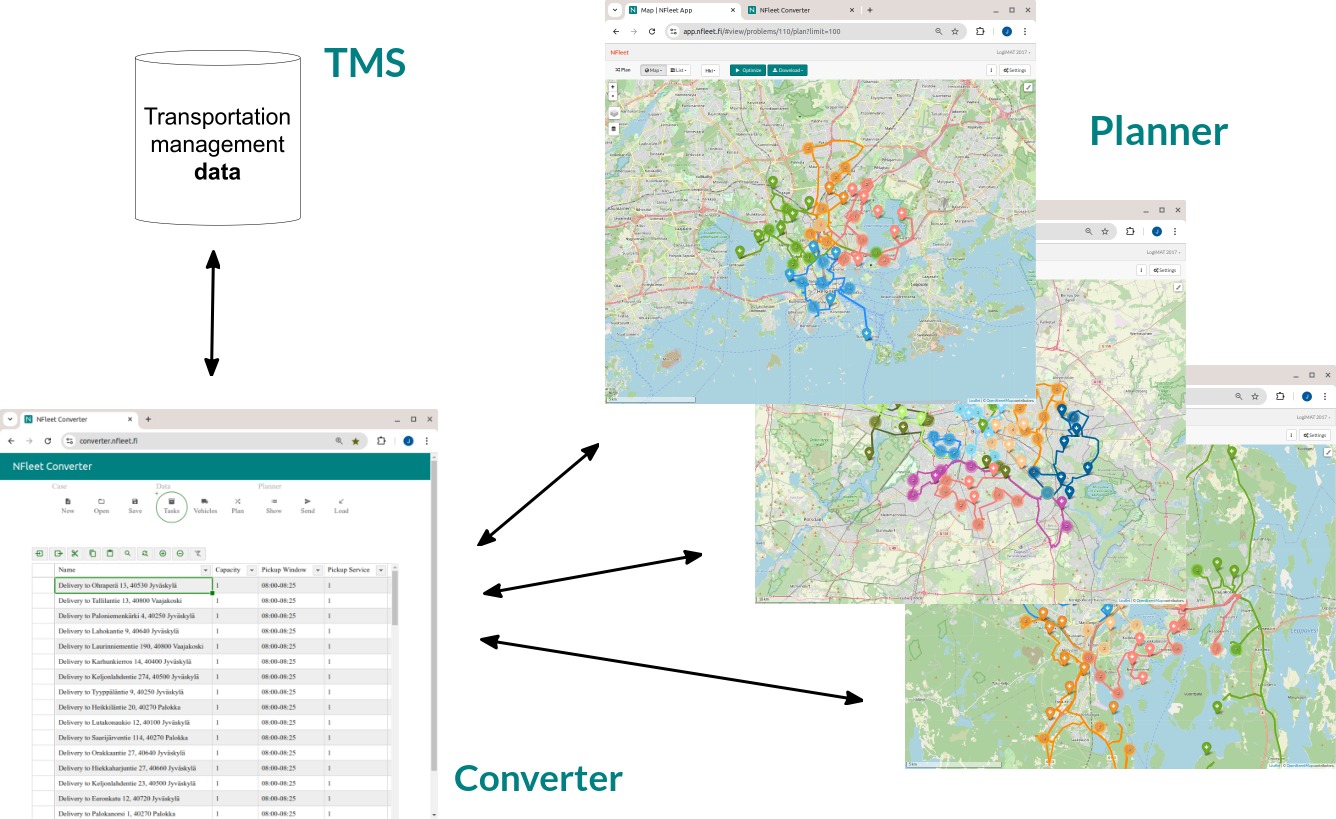1336x819 pixels.
Task: Click Show under the Planner group
Action: click(x=274, y=505)
